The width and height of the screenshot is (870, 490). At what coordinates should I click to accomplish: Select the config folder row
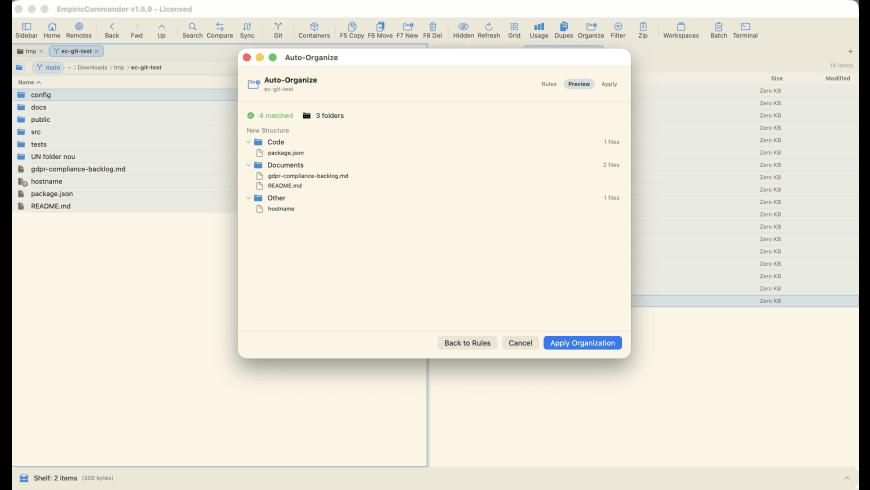coord(125,95)
